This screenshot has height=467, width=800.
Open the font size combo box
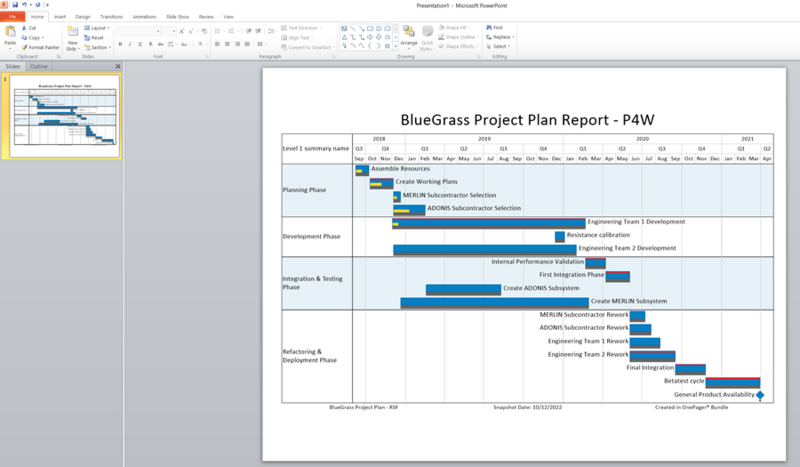point(169,31)
